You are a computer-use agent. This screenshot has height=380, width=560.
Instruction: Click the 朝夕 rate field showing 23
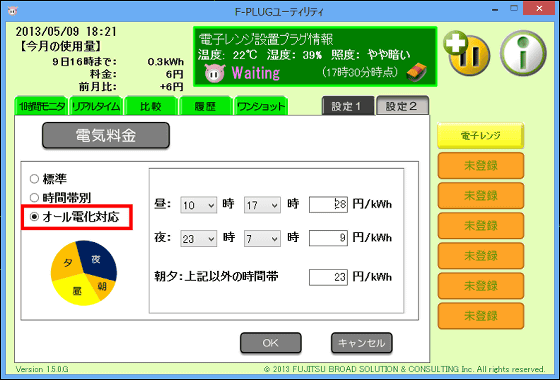click(x=328, y=277)
